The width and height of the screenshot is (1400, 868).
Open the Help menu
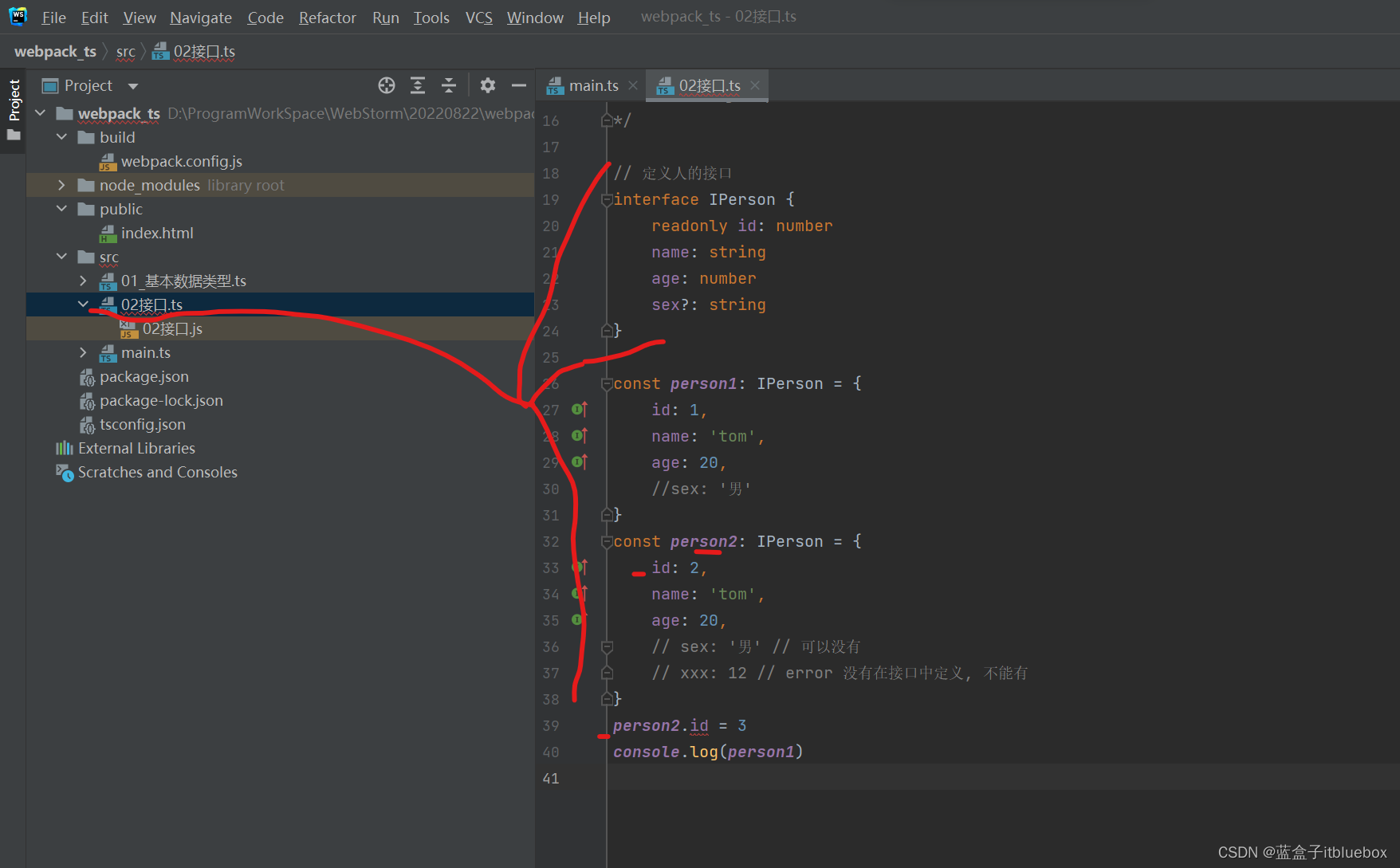coord(594,18)
